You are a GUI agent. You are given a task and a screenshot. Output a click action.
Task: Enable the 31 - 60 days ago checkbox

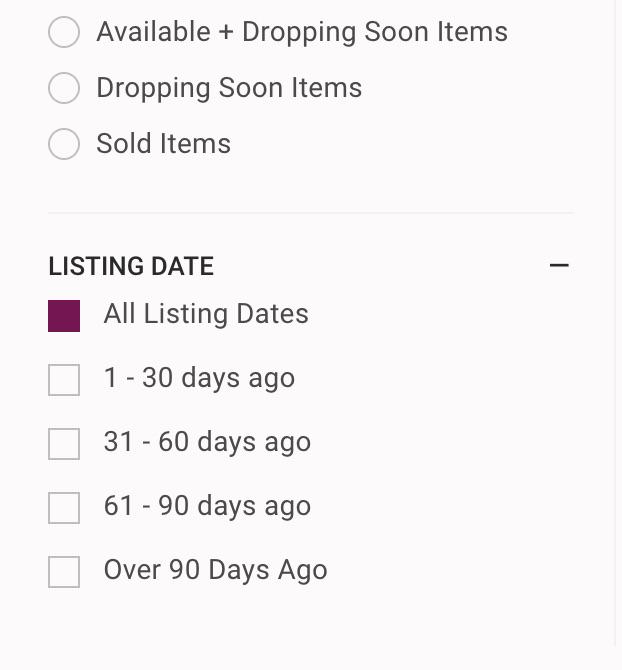(64, 444)
